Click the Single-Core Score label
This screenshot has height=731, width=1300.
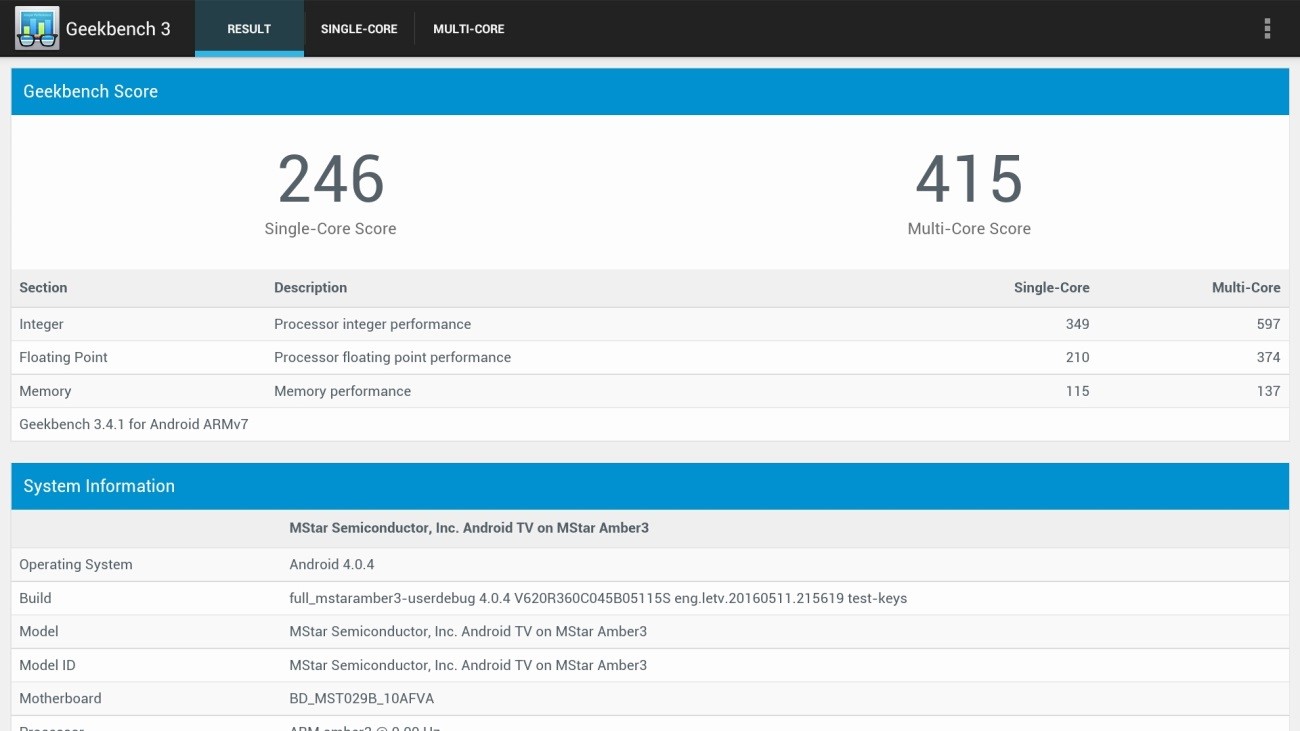tap(330, 229)
